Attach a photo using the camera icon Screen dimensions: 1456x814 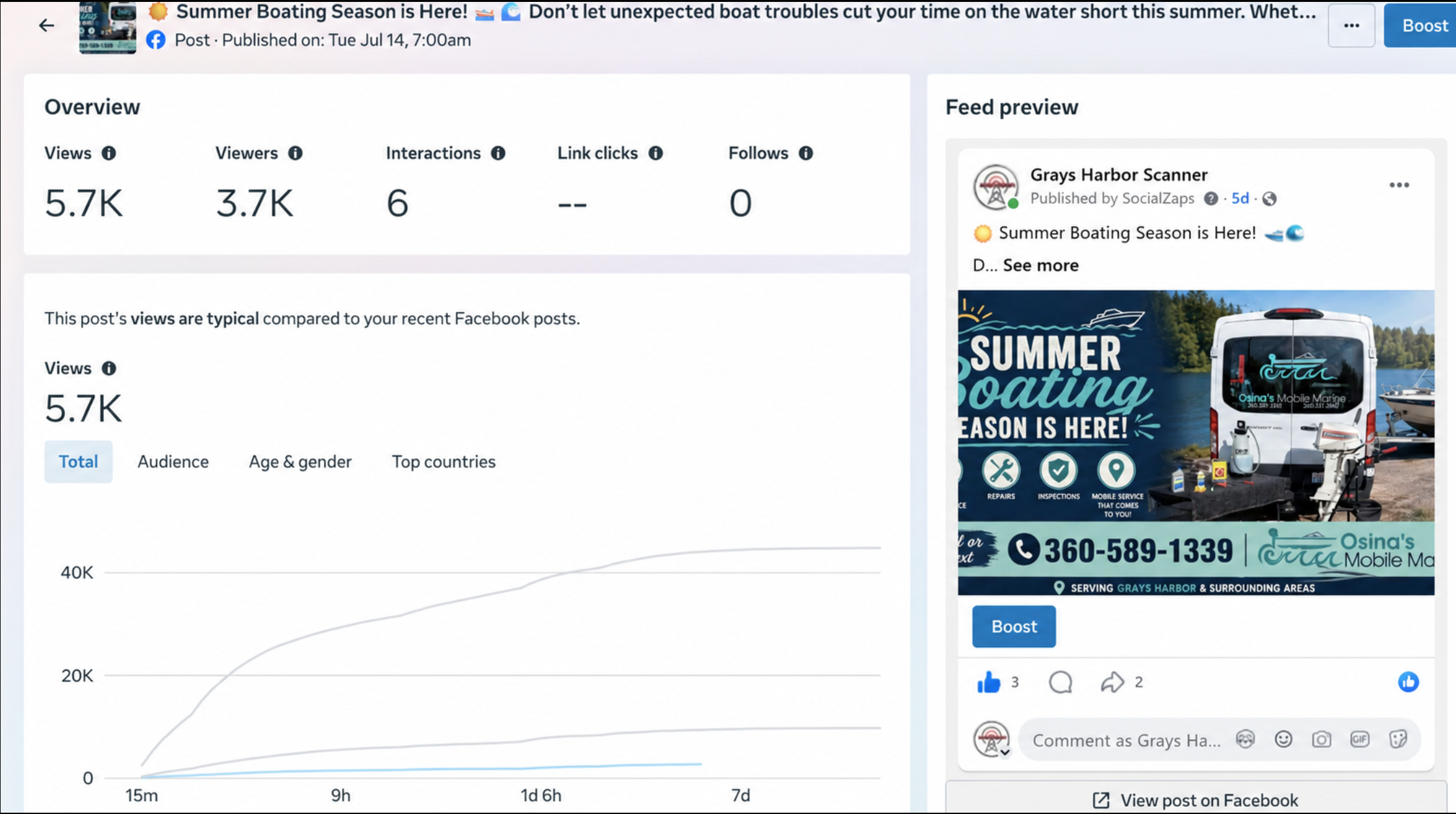click(x=1322, y=739)
